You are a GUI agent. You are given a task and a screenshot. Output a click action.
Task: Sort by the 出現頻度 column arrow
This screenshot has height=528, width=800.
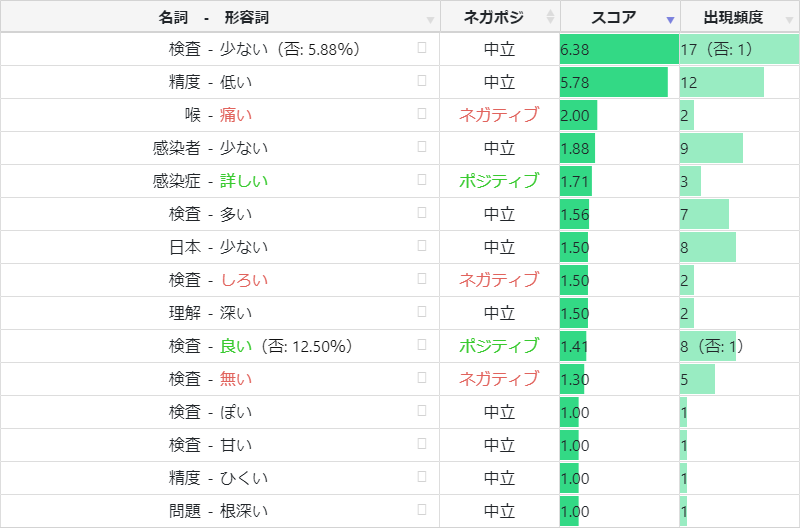click(789, 18)
